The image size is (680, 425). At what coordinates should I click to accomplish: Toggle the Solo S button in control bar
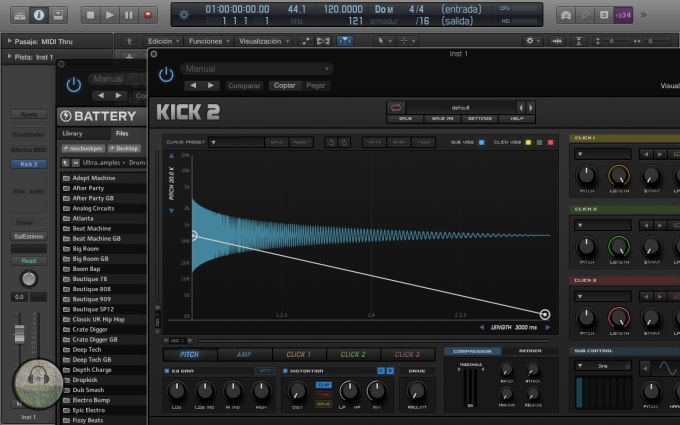click(x=604, y=15)
